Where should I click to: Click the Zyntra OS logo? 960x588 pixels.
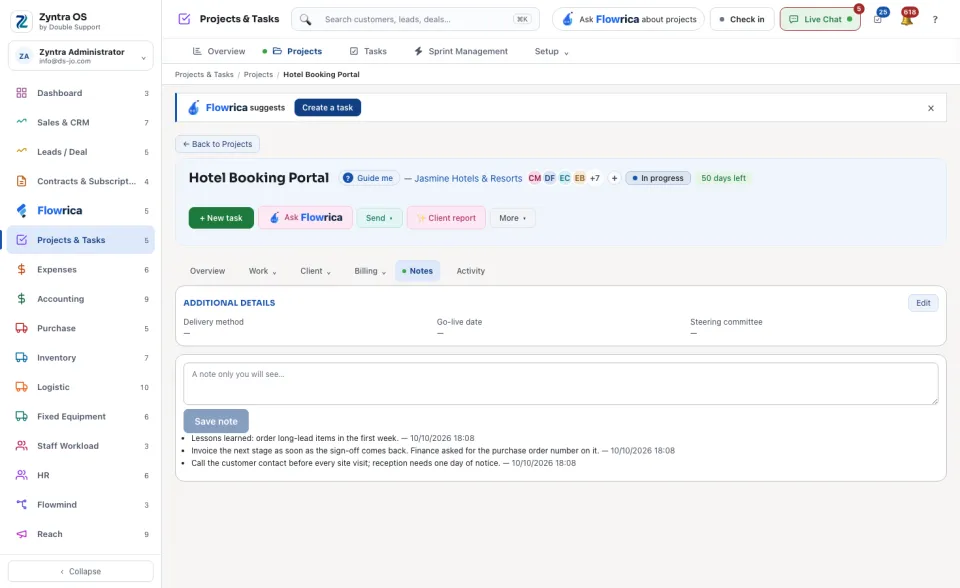(x=21, y=21)
